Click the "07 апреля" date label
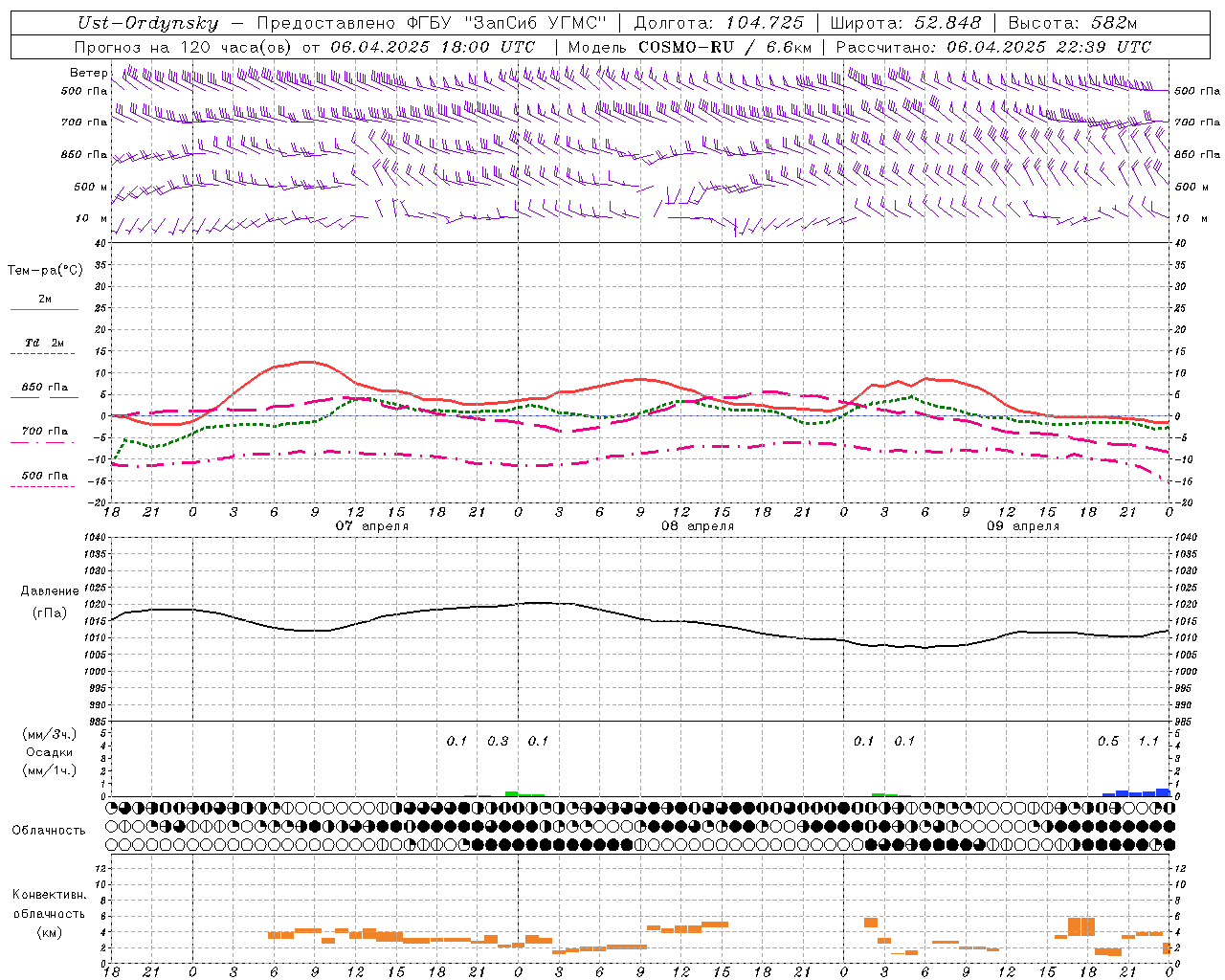This screenshot has width=1225, height=980. coord(371,526)
